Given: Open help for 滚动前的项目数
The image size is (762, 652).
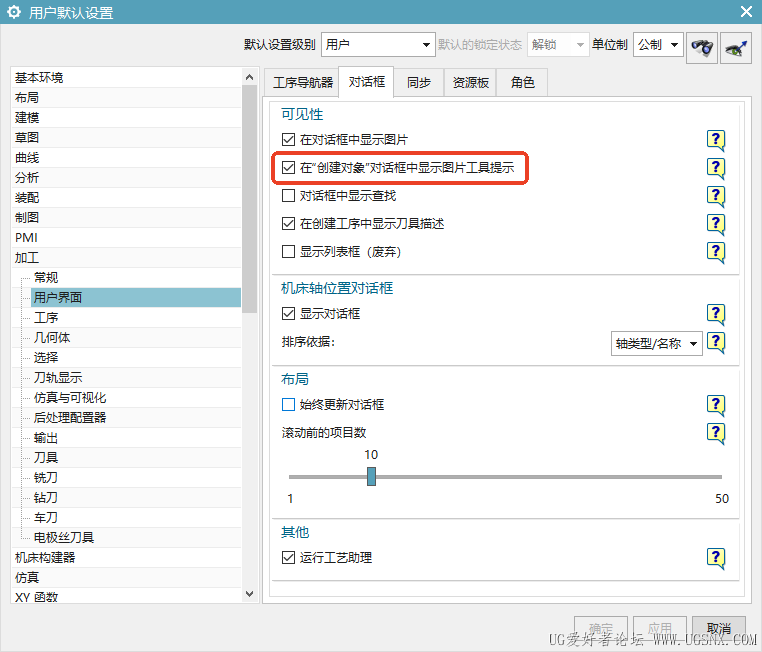Looking at the screenshot, I should tap(715, 433).
